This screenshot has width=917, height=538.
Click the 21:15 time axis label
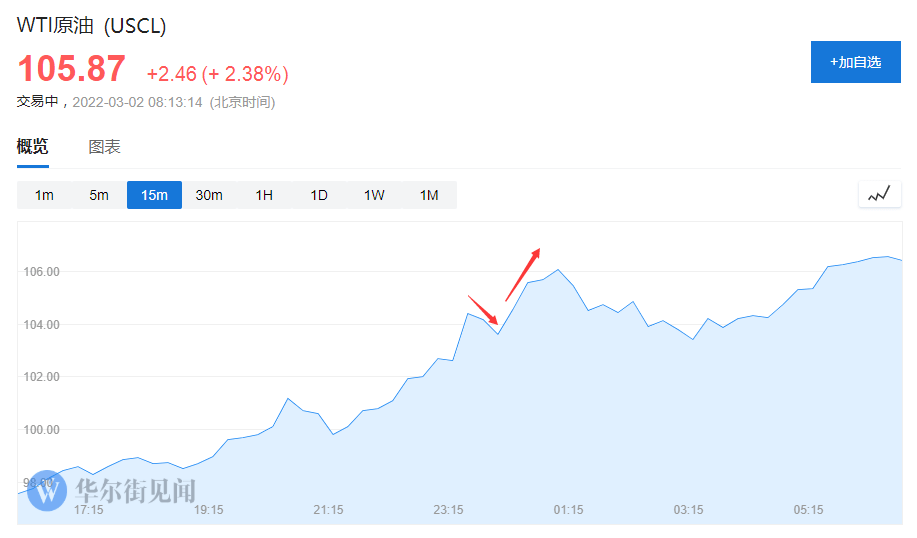point(329,510)
